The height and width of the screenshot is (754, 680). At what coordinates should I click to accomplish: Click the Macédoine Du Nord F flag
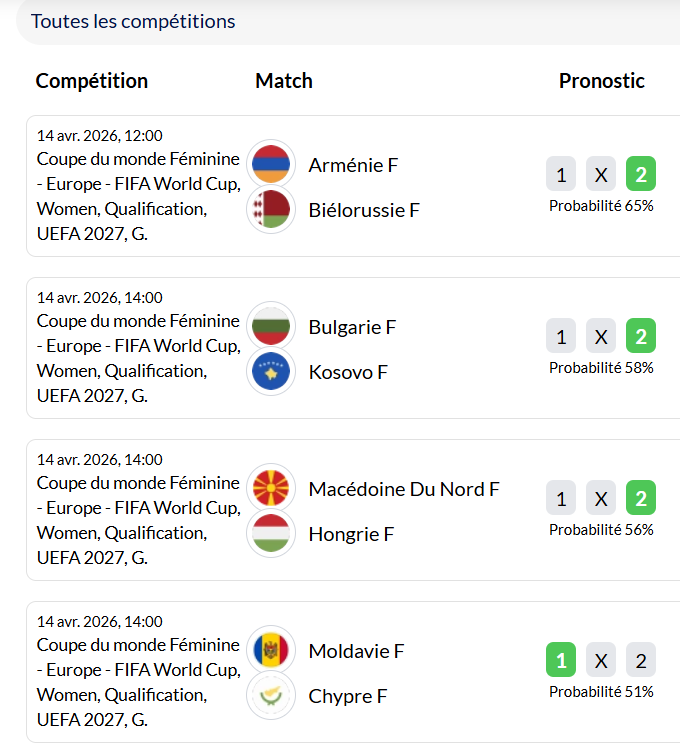(x=271, y=488)
